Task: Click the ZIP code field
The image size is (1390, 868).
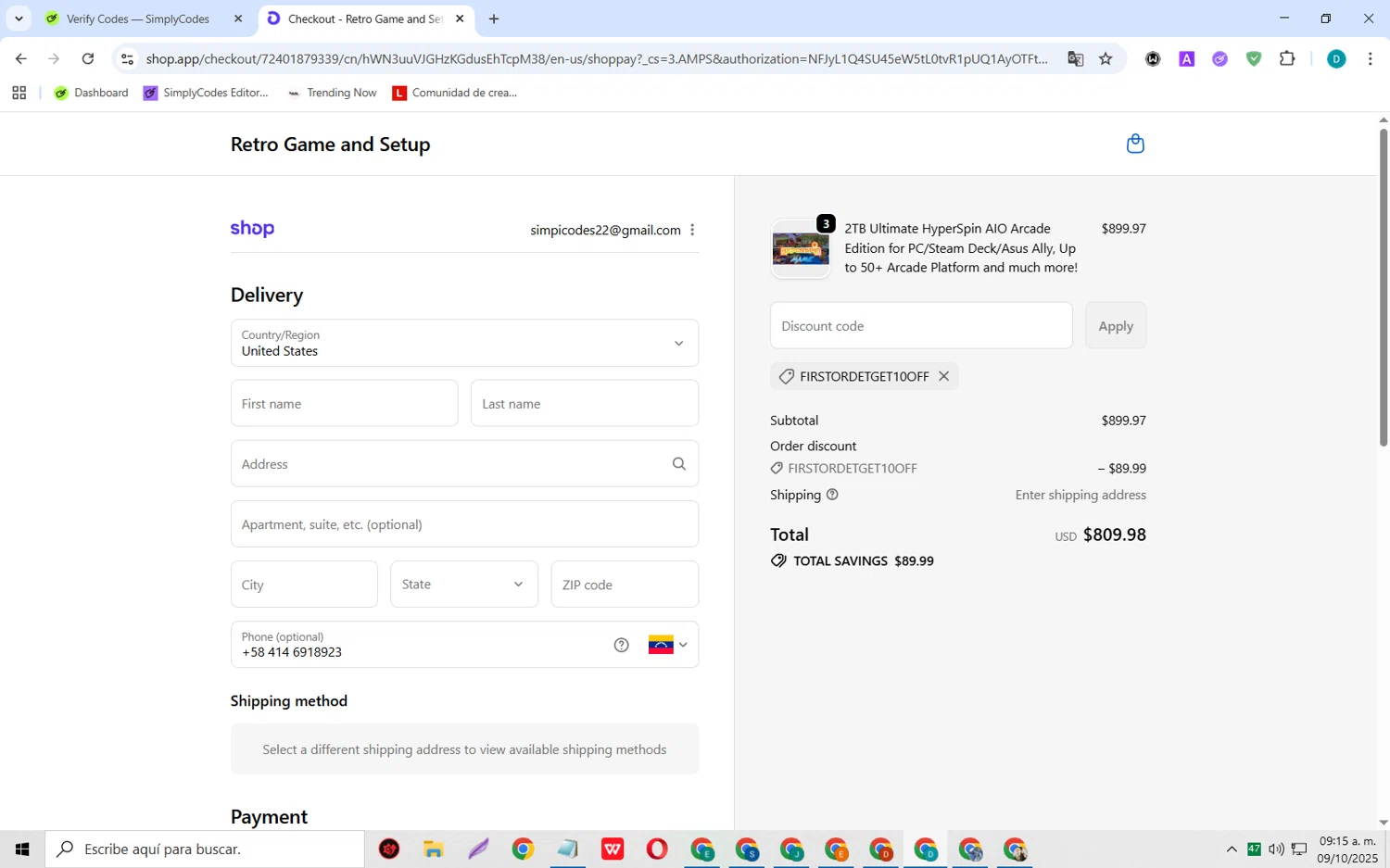Action: [625, 585]
